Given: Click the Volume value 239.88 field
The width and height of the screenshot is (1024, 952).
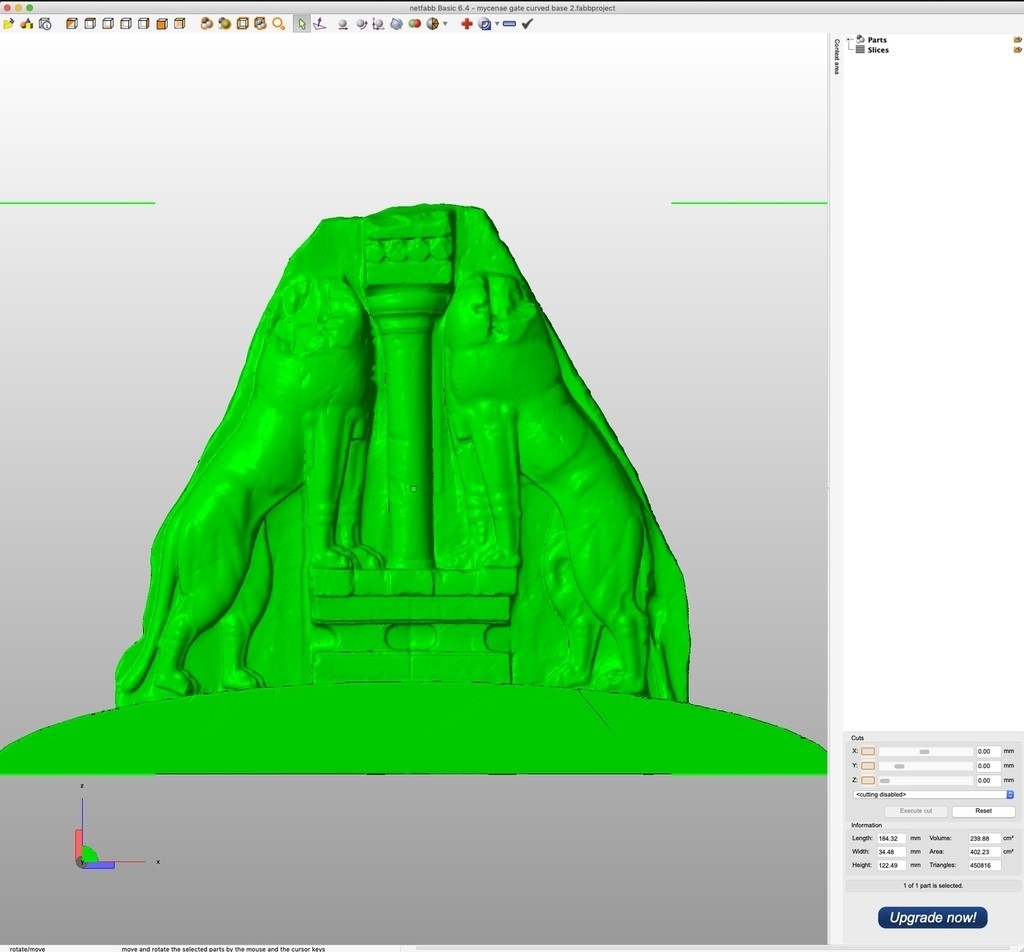Looking at the screenshot, I should coord(984,838).
